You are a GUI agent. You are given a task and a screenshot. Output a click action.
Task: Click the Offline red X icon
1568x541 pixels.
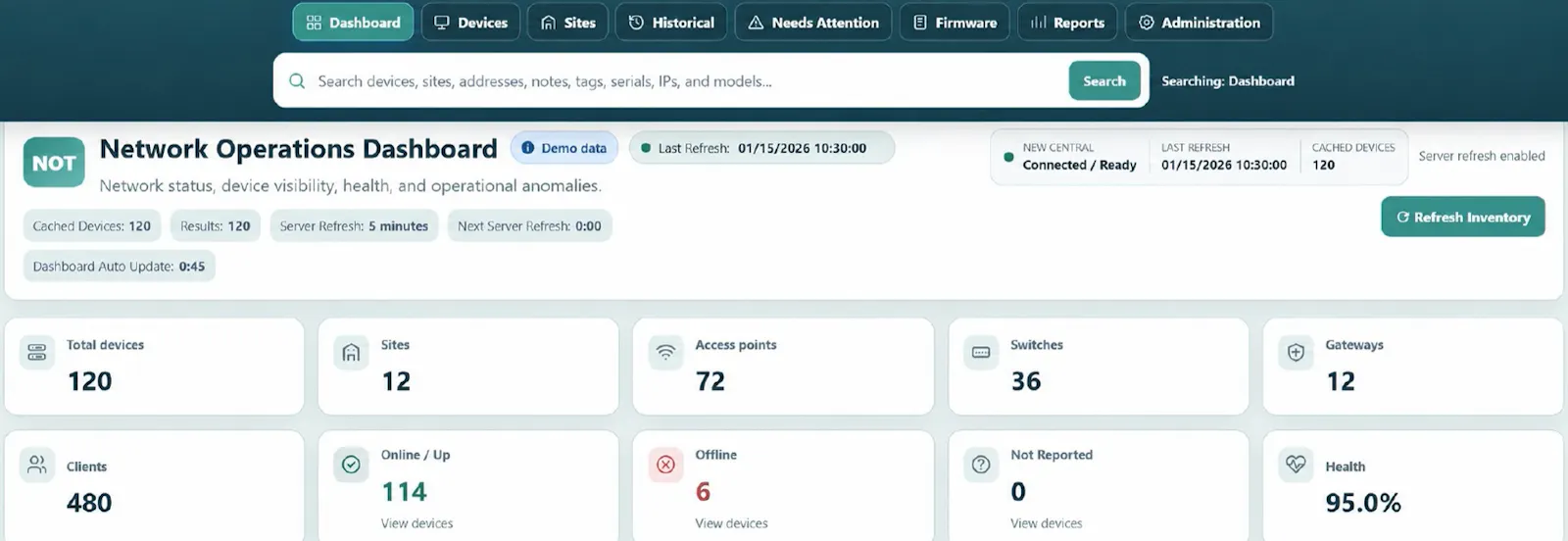[666, 465]
